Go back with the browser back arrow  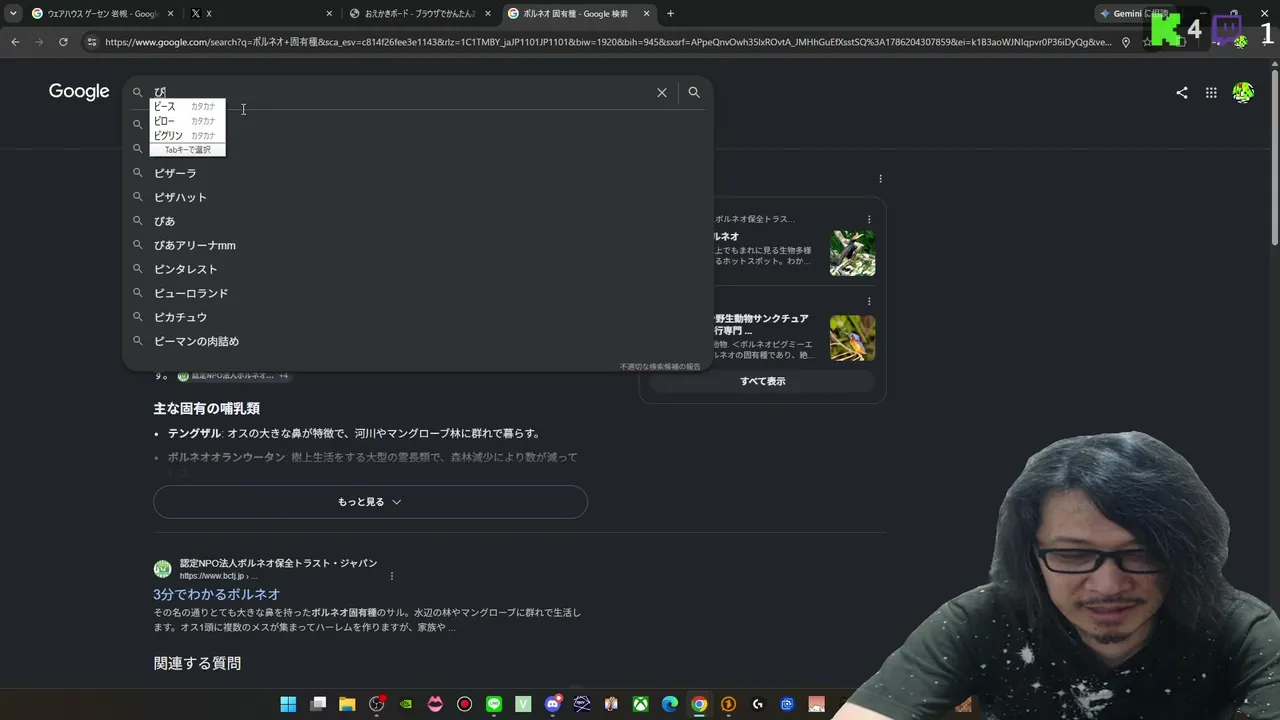(15, 42)
